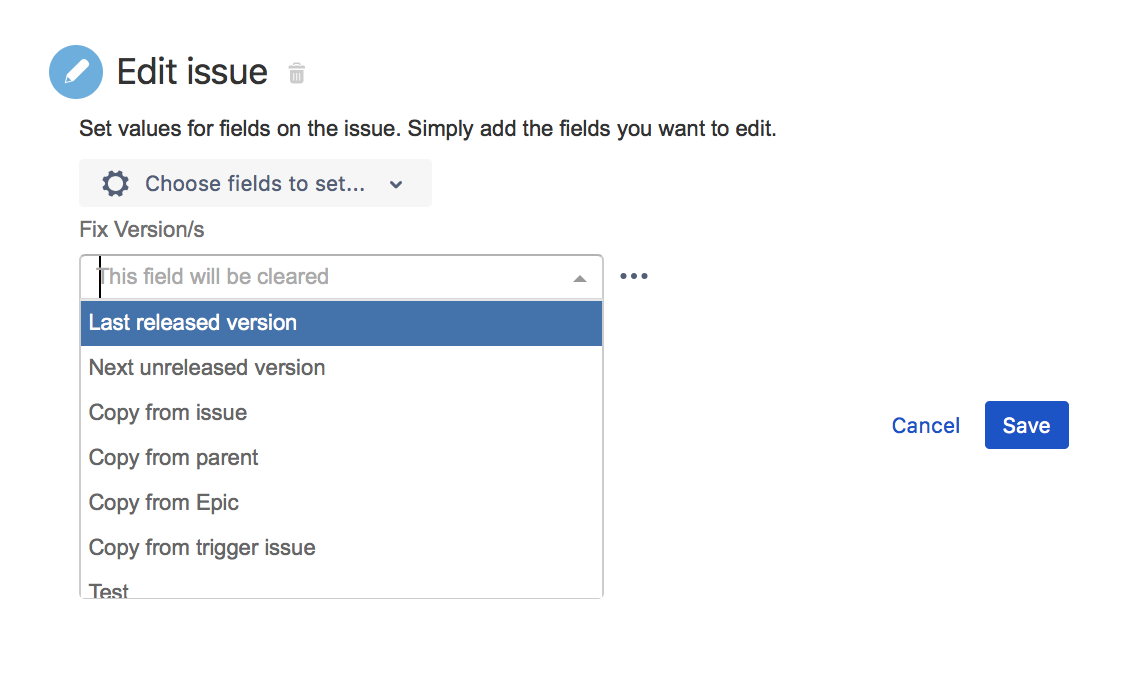
Task: Click the Edit issue heading text
Action: pyautogui.click(x=193, y=71)
